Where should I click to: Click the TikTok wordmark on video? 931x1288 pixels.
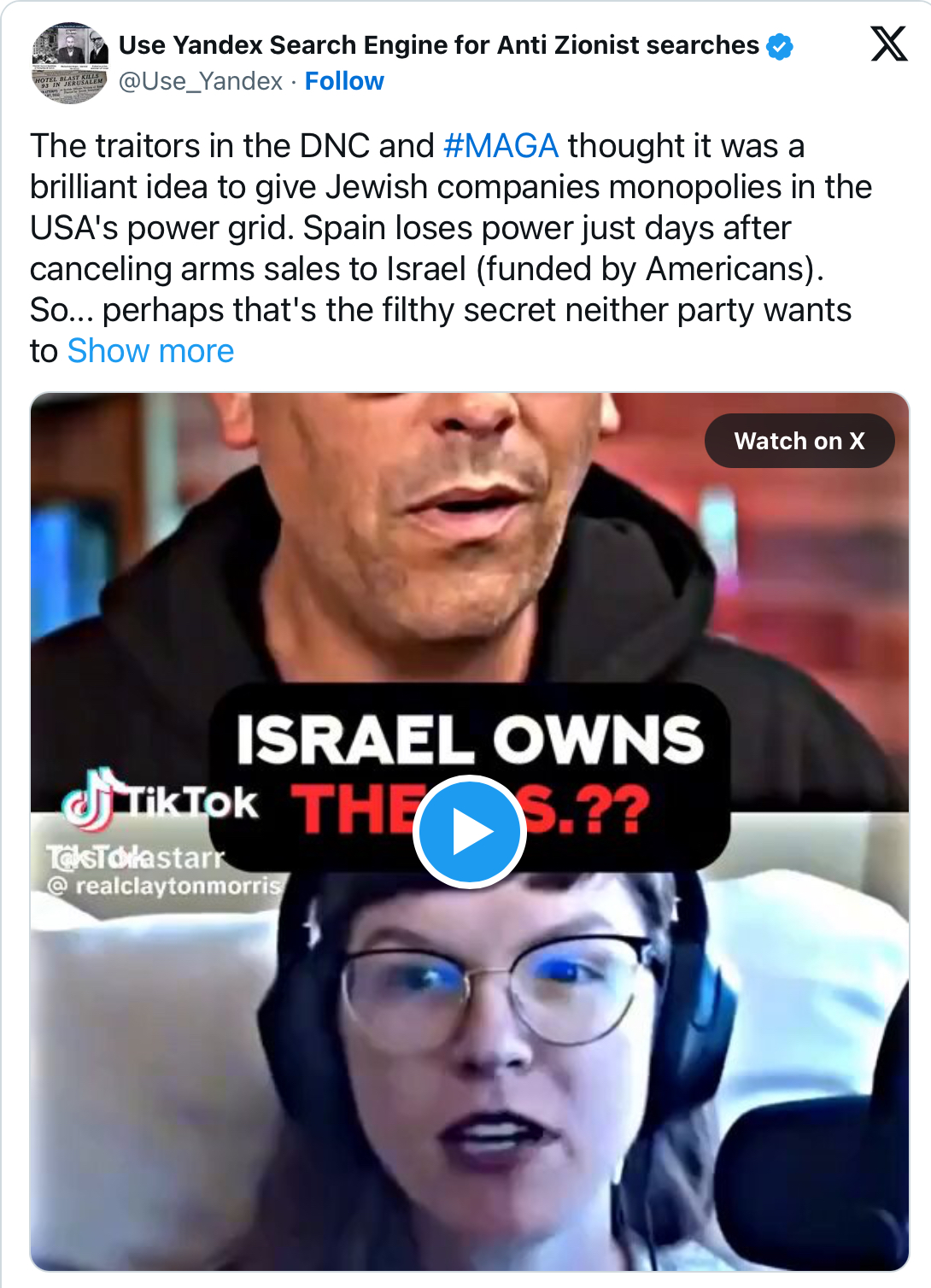click(191, 803)
